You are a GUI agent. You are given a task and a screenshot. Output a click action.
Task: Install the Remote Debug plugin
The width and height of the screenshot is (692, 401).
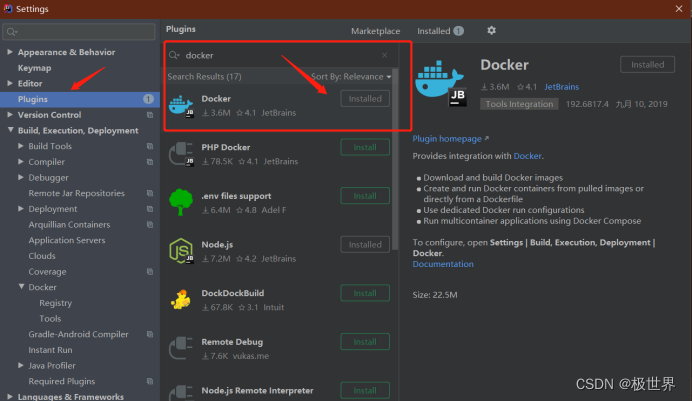pos(365,342)
